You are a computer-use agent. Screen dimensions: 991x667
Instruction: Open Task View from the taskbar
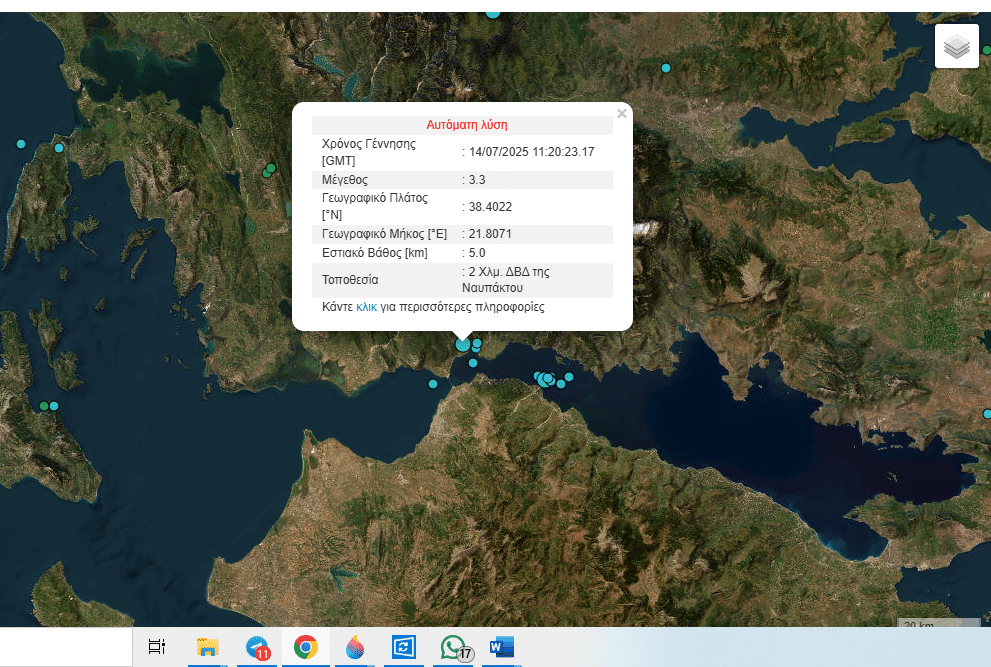click(x=157, y=647)
